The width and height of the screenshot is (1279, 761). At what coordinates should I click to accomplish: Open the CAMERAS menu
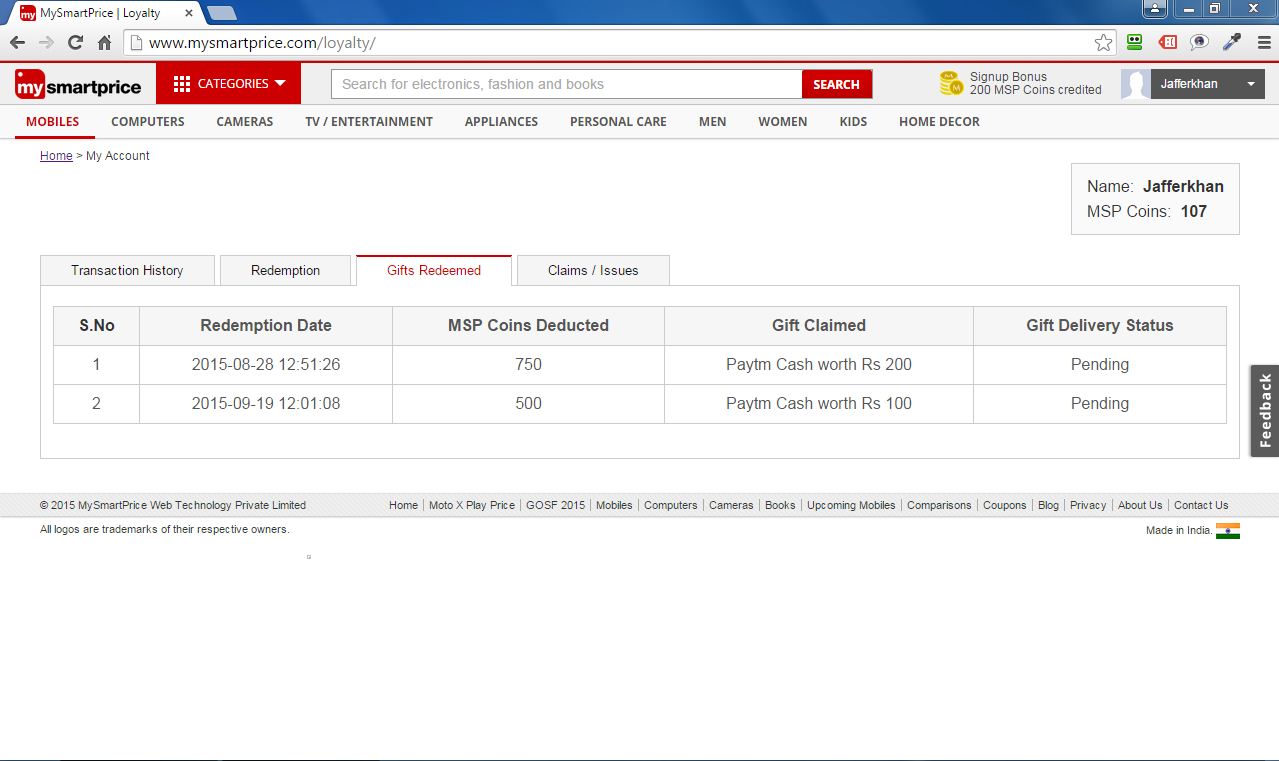coord(245,121)
